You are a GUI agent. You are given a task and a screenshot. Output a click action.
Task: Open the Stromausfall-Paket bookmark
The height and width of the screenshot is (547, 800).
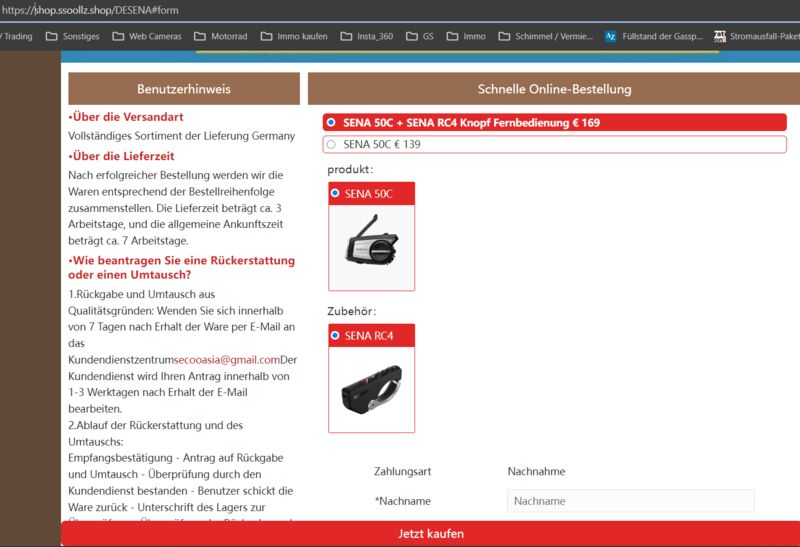click(x=757, y=36)
